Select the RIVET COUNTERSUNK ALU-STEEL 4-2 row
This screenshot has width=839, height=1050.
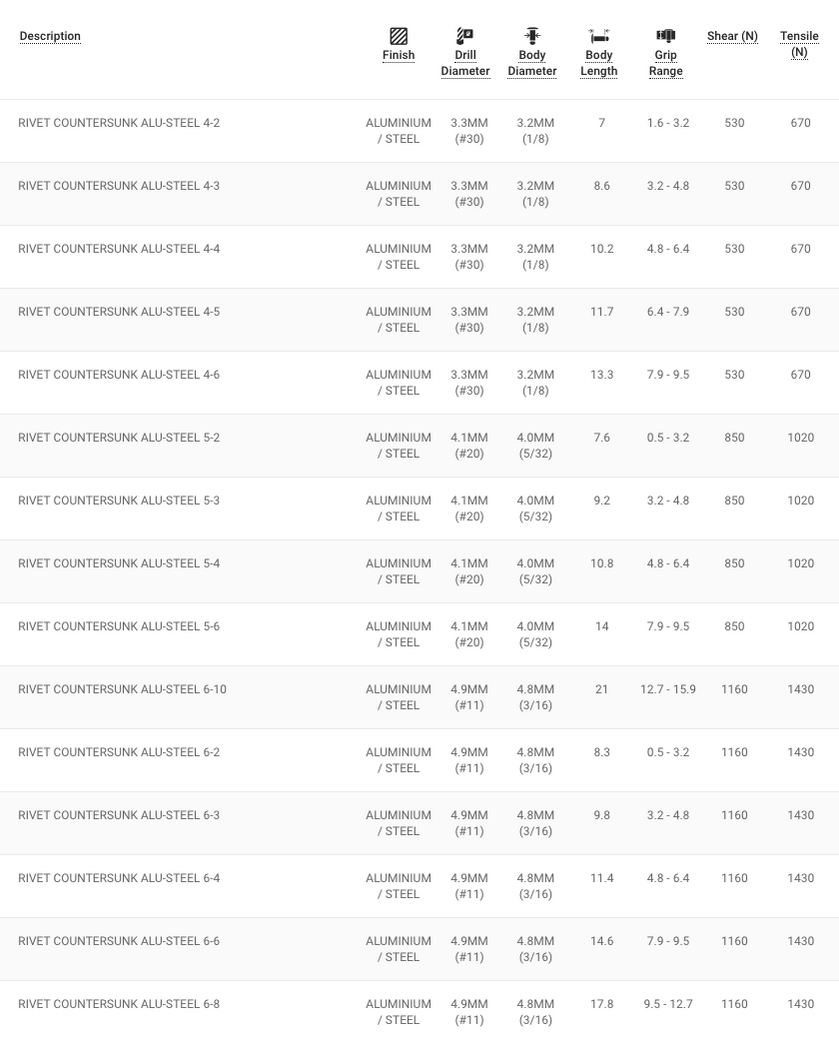pyautogui.click(x=419, y=131)
